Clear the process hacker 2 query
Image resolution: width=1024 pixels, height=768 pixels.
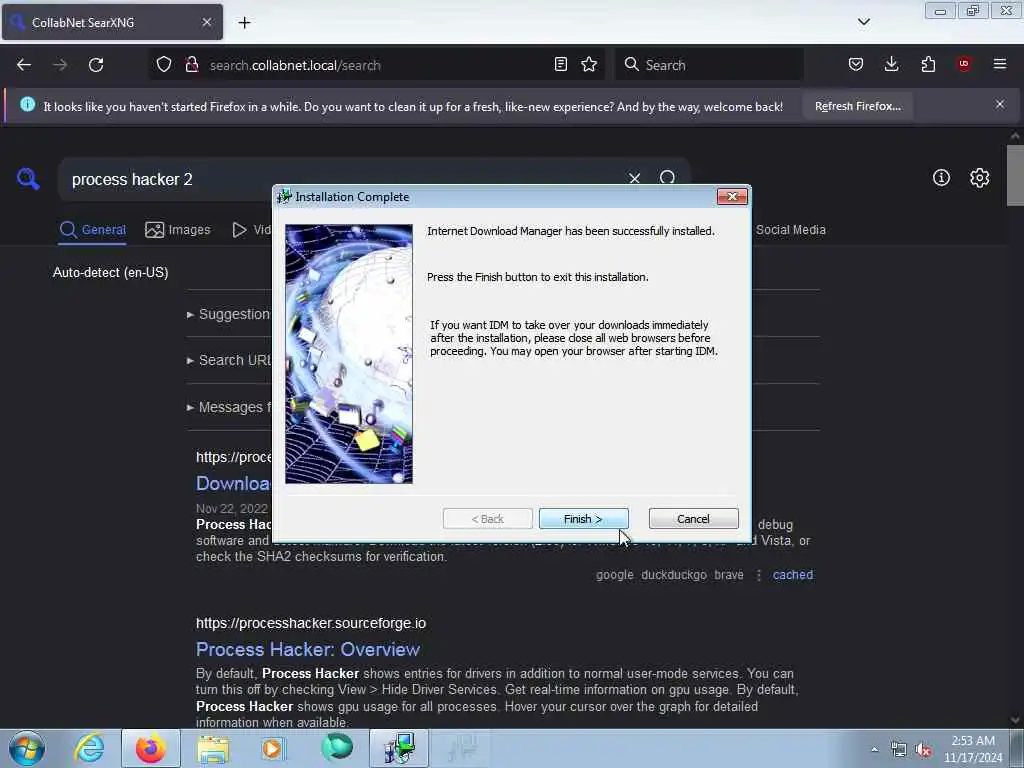(634, 178)
